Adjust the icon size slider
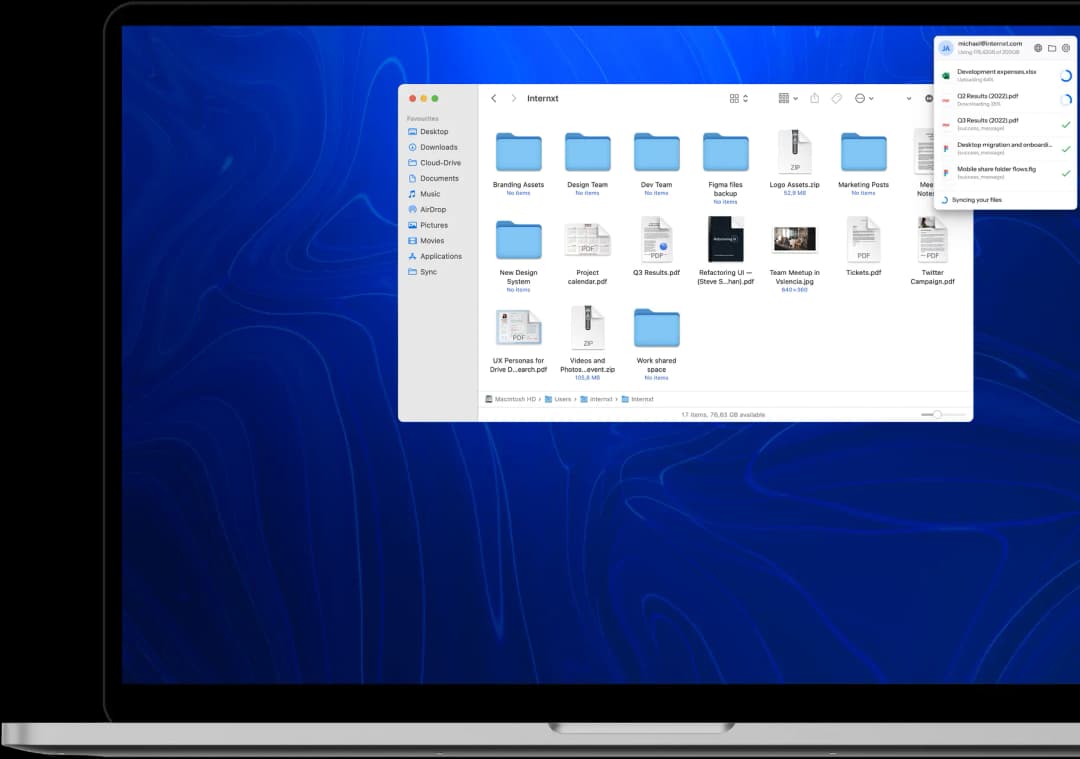This screenshot has width=1080, height=759. pyautogui.click(x=937, y=414)
